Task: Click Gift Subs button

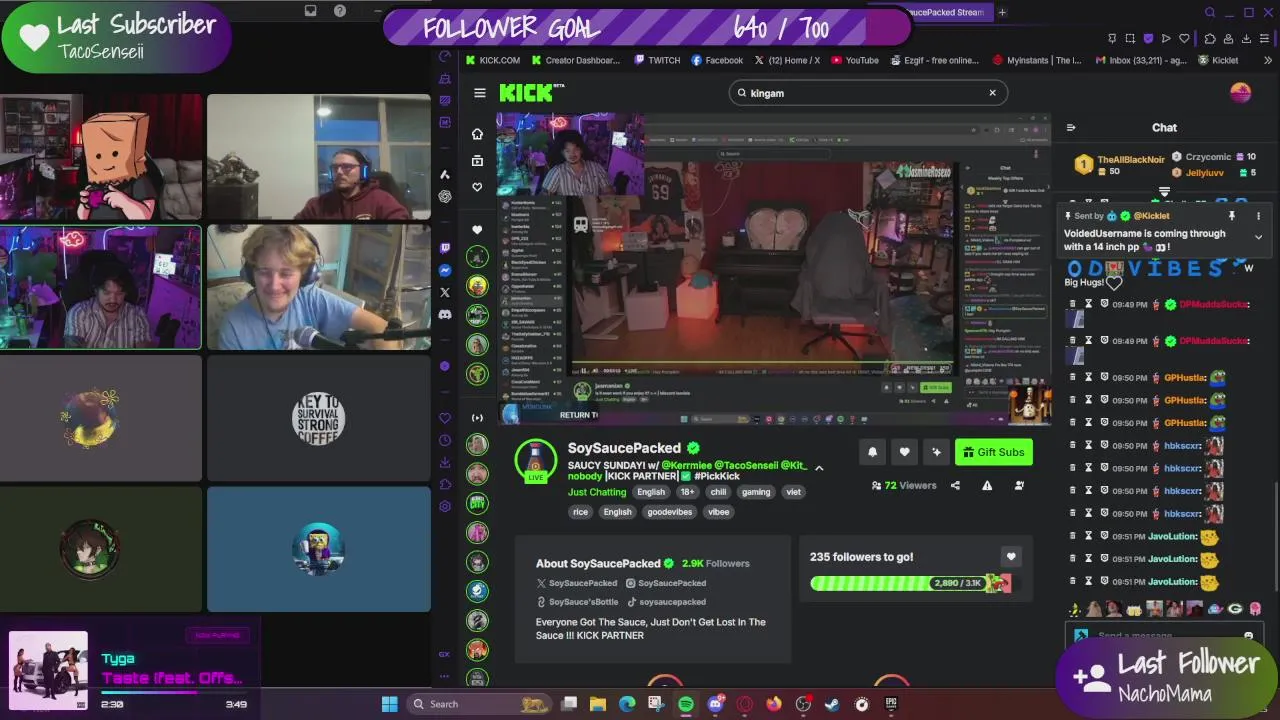Action: [994, 452]
